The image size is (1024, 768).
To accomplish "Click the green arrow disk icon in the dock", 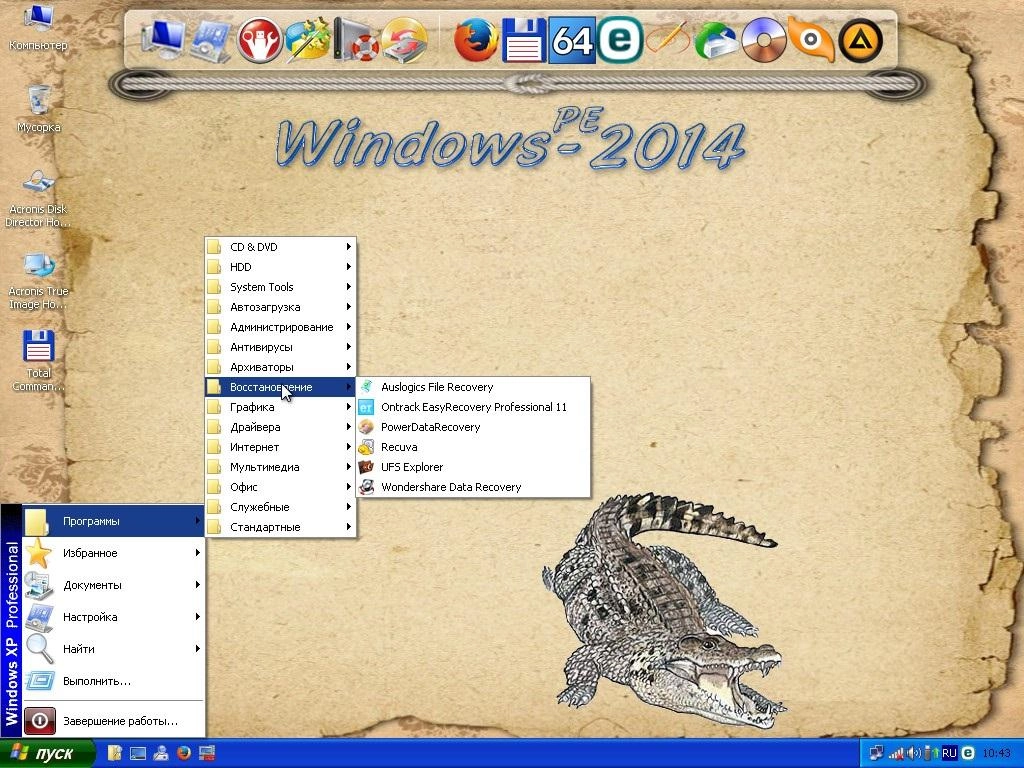I will 716,40.
